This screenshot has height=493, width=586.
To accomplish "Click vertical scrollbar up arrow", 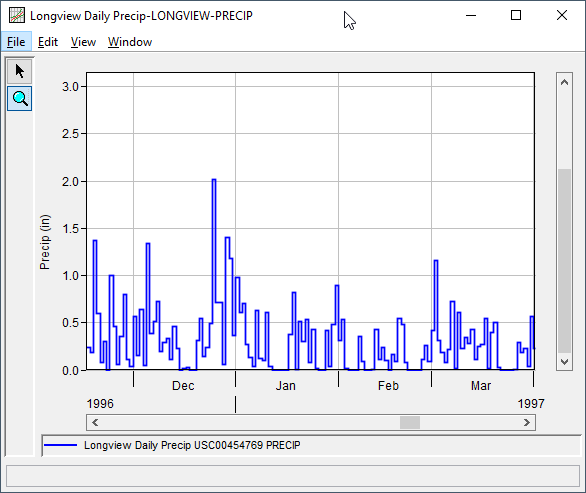I will tap(564, 82).
